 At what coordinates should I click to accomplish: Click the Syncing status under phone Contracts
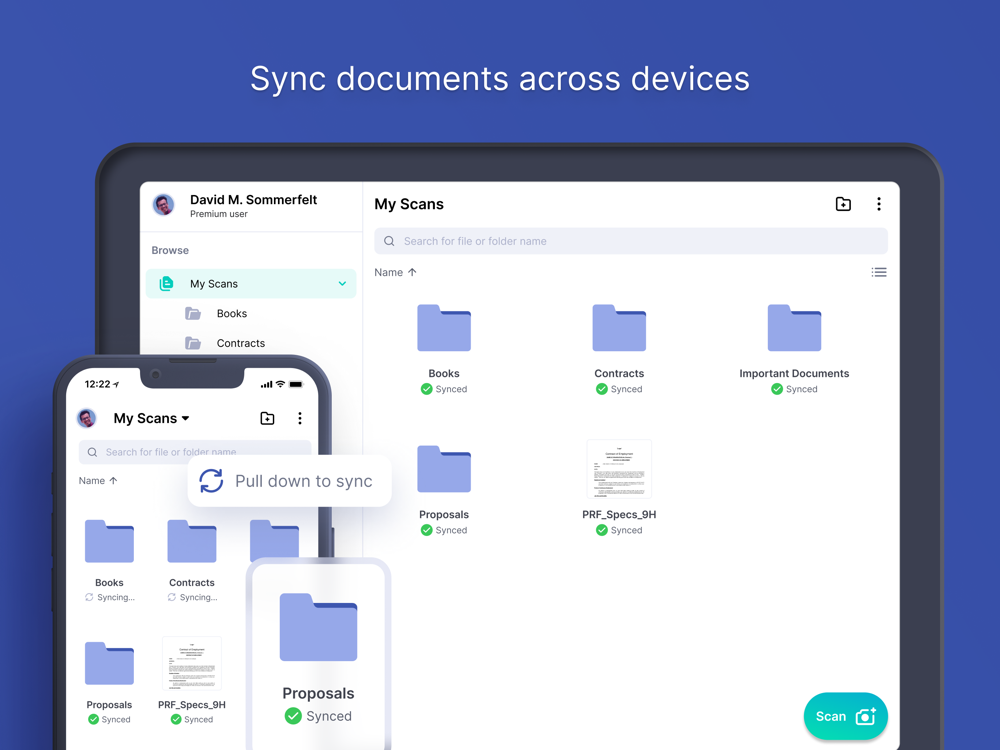click(x=192, y=598)
